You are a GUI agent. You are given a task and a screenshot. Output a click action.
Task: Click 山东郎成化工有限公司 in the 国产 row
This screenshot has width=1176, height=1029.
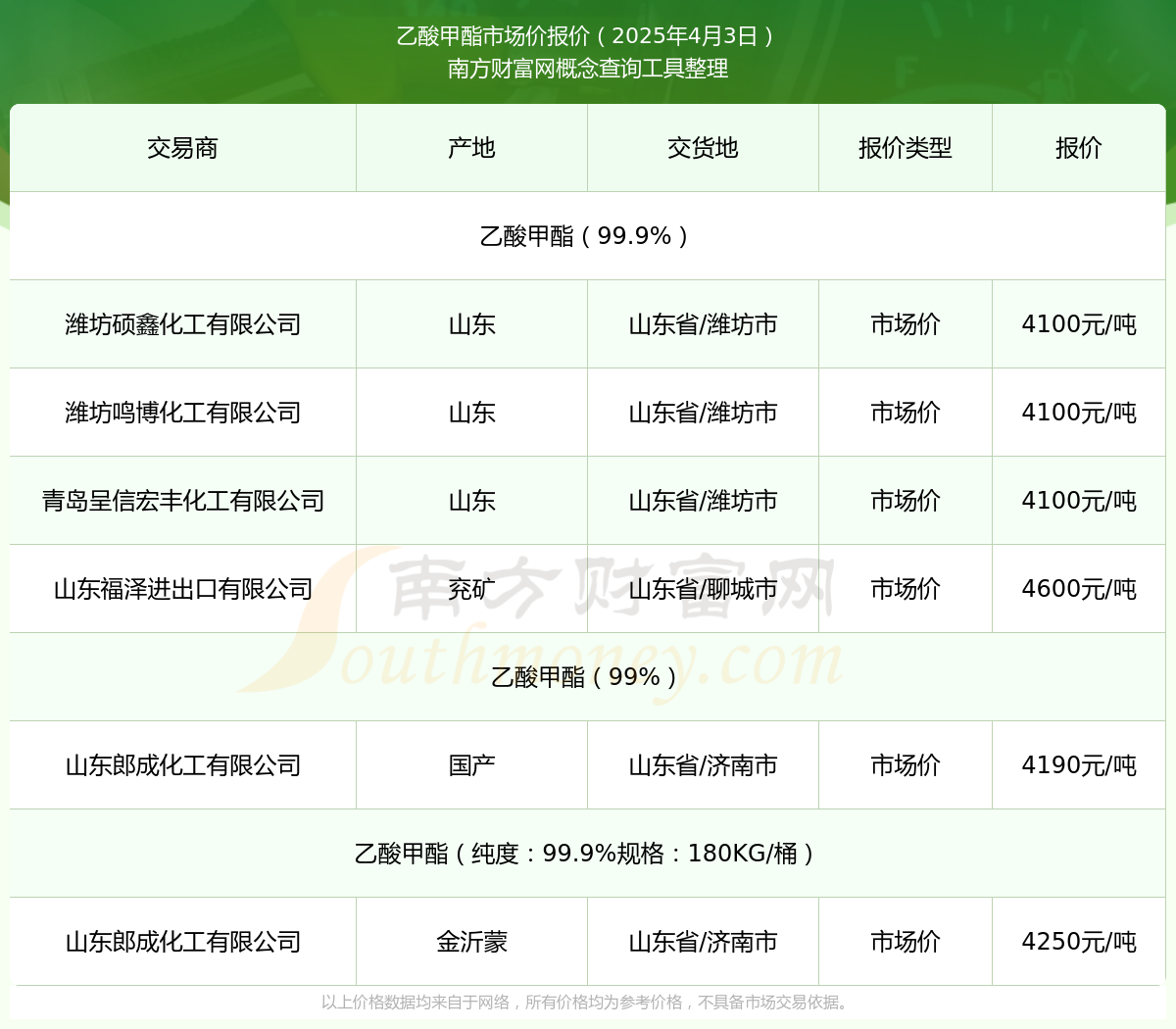(182, 765)
